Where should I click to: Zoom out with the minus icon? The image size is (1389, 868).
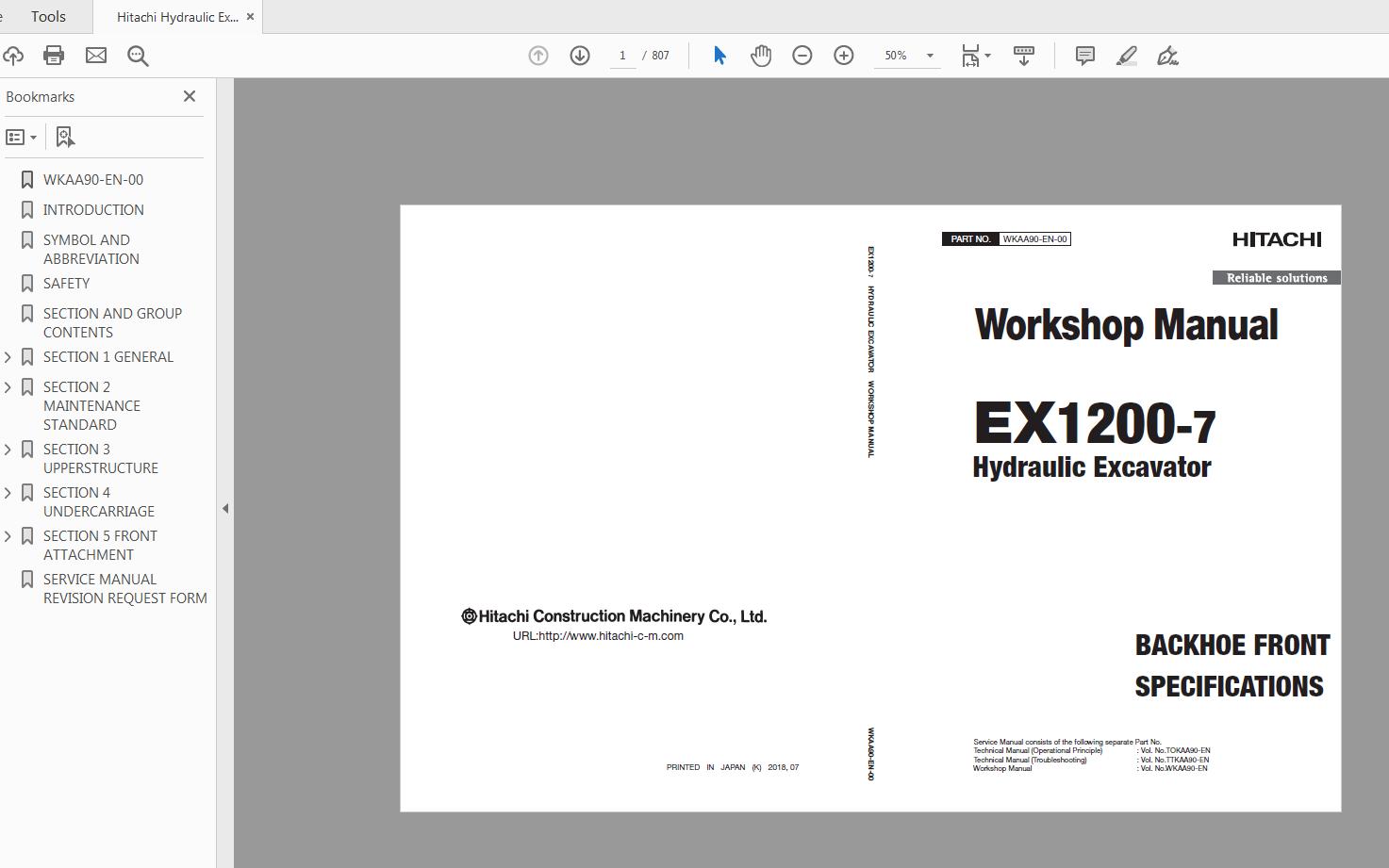pyautogui.click(x=802, y=56)
